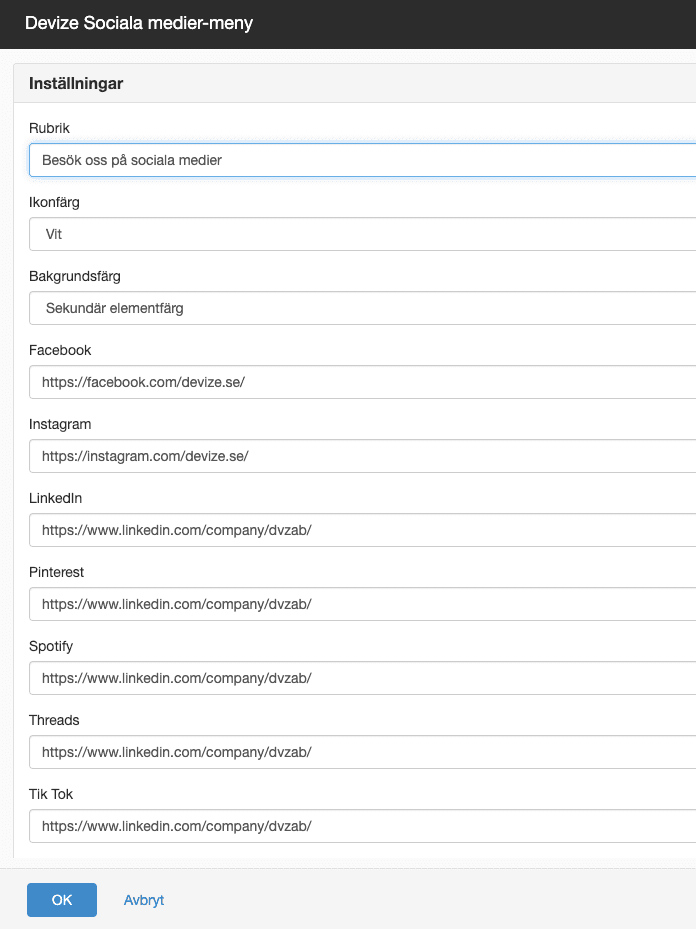Click the Ikonfärg label text
Viewport: 696px width, 929px height.
click(54, 202)
